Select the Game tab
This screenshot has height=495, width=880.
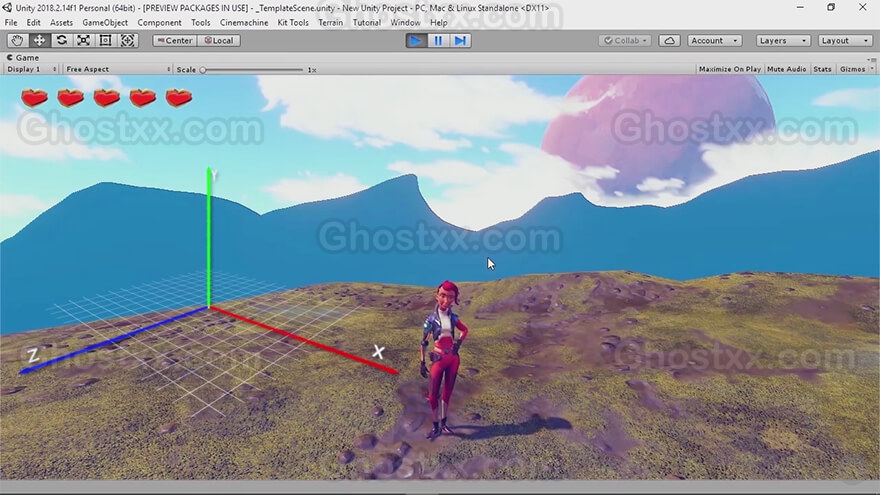tap(22, 57)
